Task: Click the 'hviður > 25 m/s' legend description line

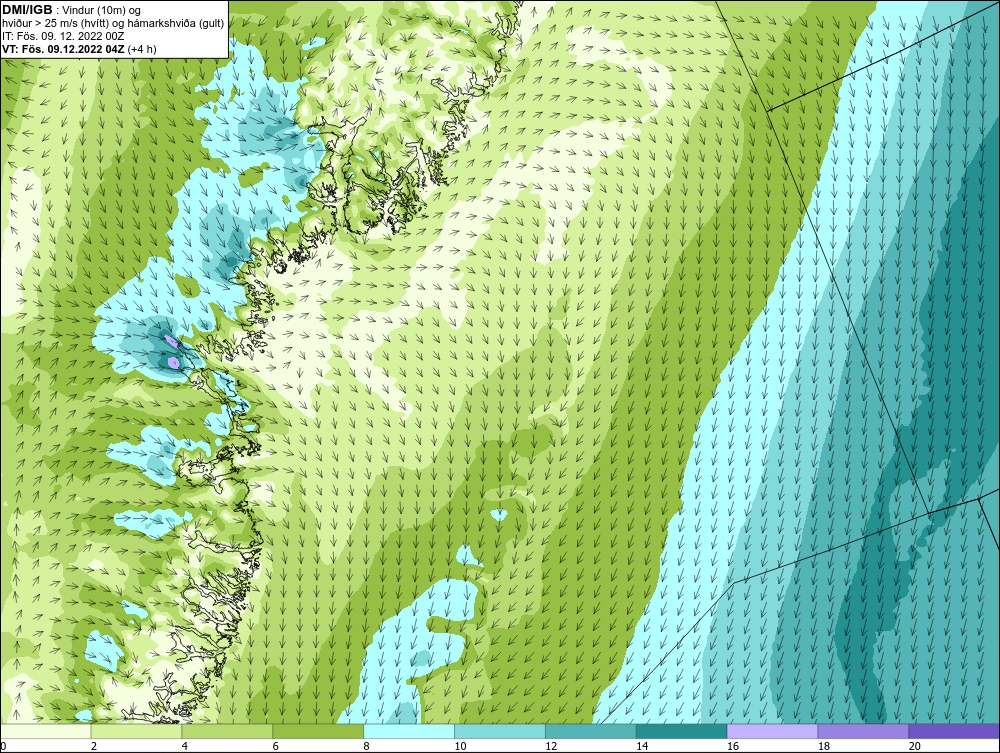Action: point(113,24)
